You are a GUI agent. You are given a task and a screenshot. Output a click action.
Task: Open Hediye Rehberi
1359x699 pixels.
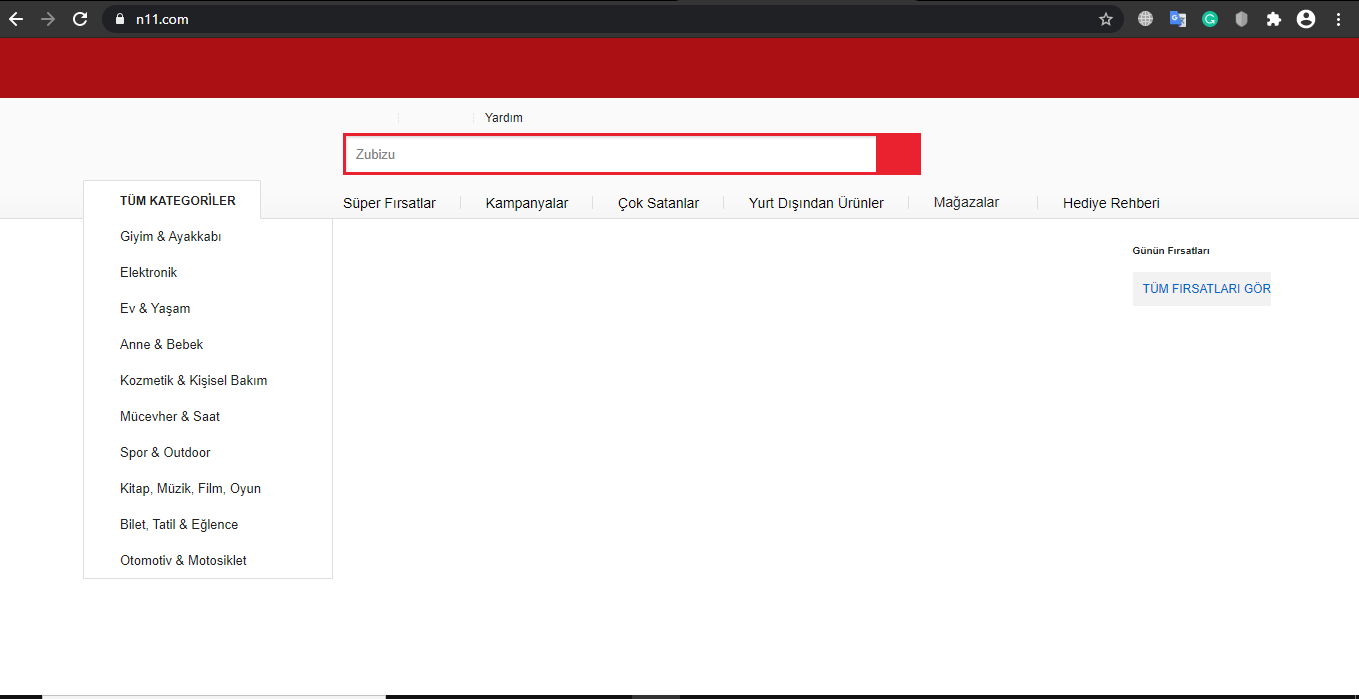[1111, 203]
